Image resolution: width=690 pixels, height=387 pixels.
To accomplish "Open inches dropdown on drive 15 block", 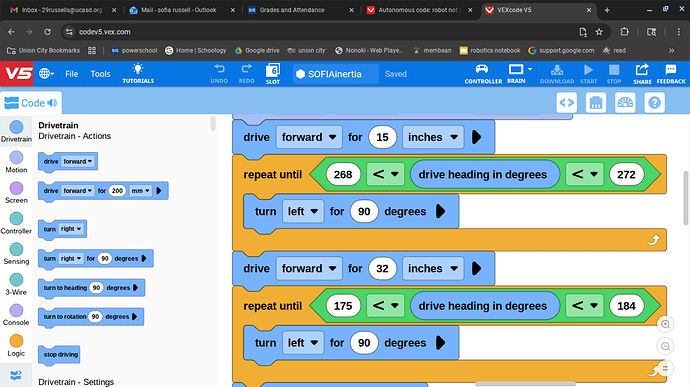I will point(433,137).
